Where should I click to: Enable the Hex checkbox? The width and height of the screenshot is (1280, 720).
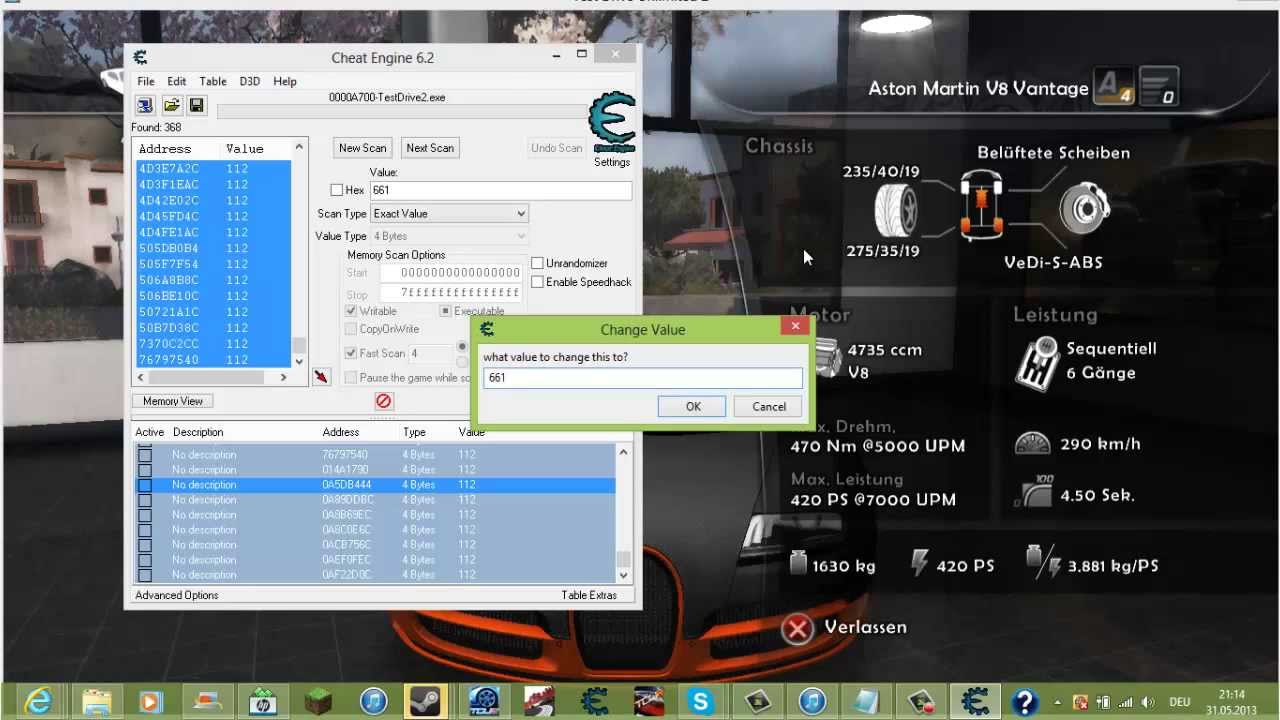[337, 190]
